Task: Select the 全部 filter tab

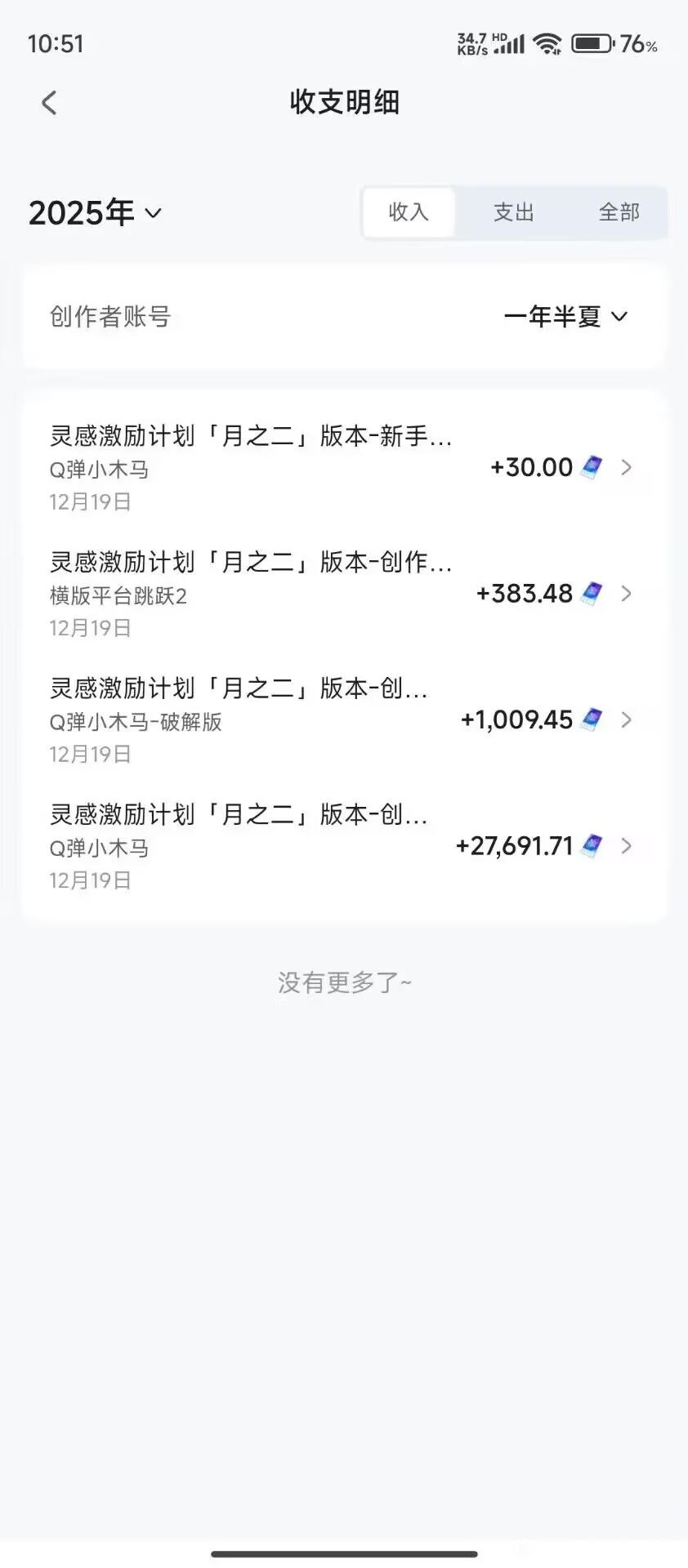Action: 619,212
